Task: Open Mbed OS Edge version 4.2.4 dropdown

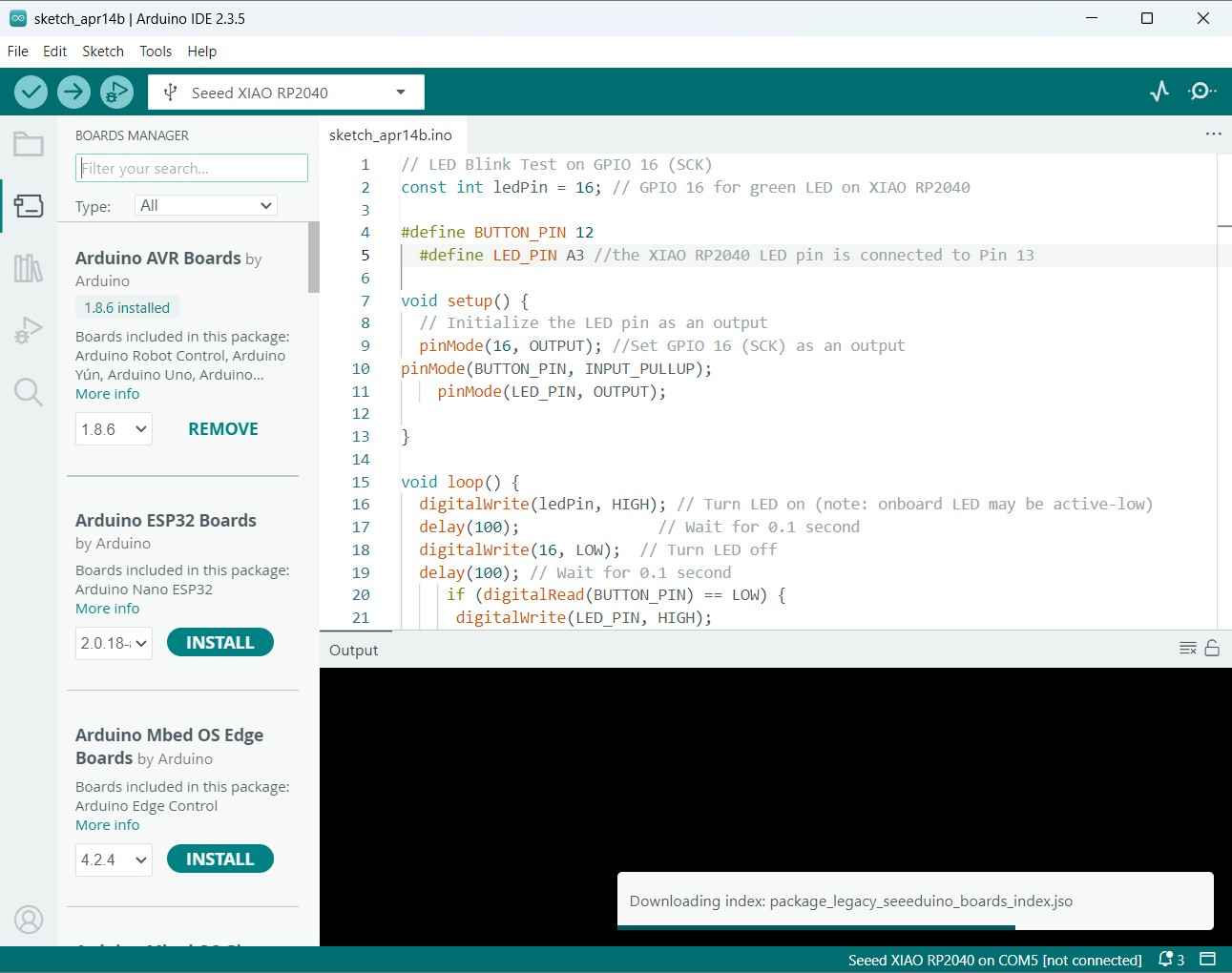Action: (x=114, y=859)
